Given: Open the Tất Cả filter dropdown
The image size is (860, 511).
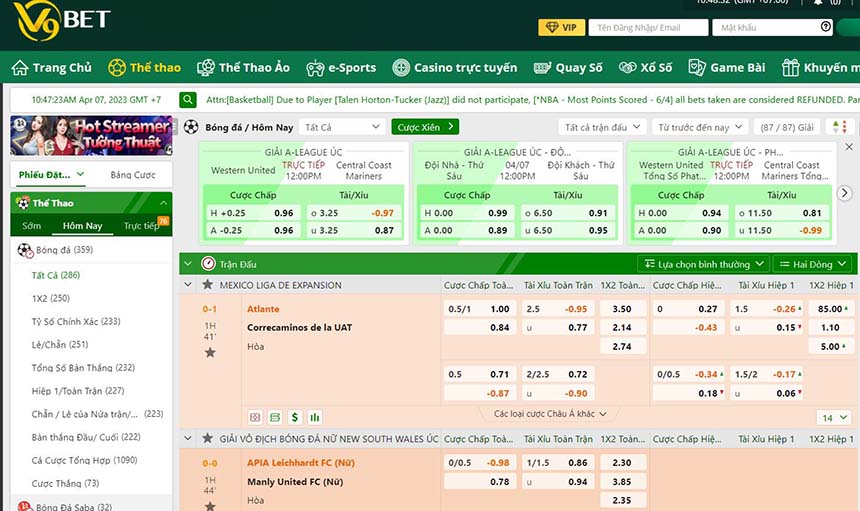Looking at the screenshot, I should (342, 127).
